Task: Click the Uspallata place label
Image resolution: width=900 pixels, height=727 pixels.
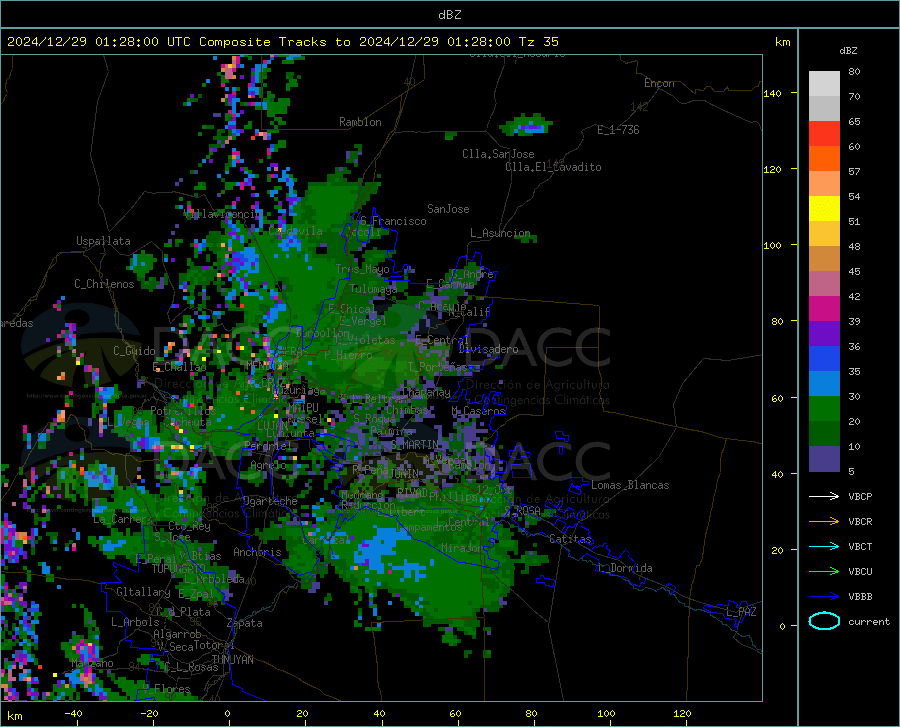Action: click(x=103, y=242)
